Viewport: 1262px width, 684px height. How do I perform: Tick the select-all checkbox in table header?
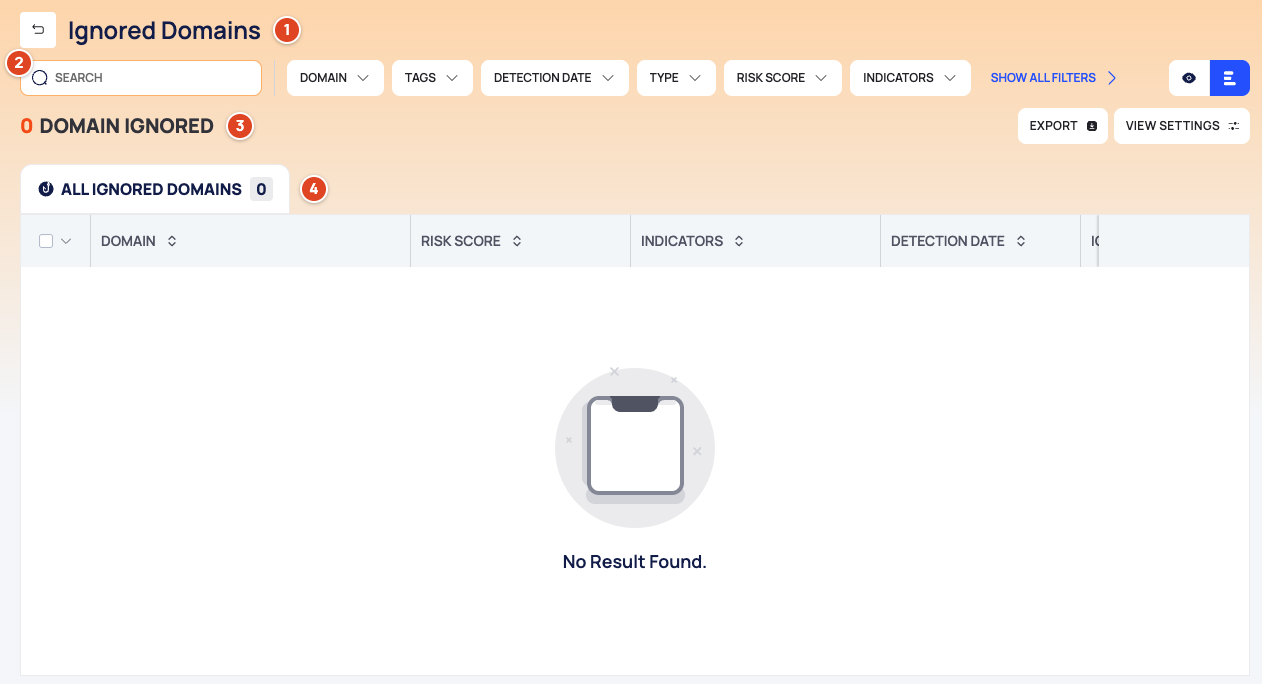click(x=46, y=241)
